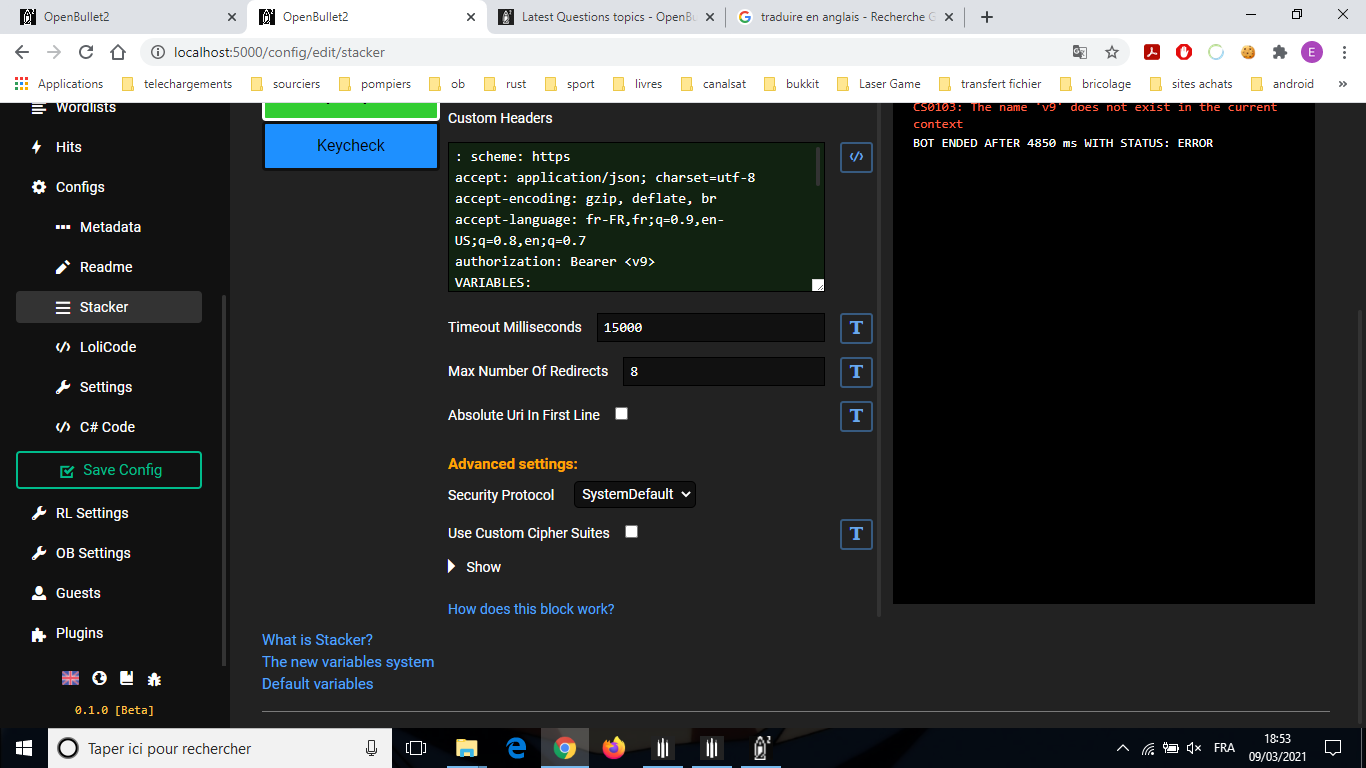Viewport: 1366px width, 768px height.
Task: Bookmark this page with the star icon
Action: tap(1111, 52)
